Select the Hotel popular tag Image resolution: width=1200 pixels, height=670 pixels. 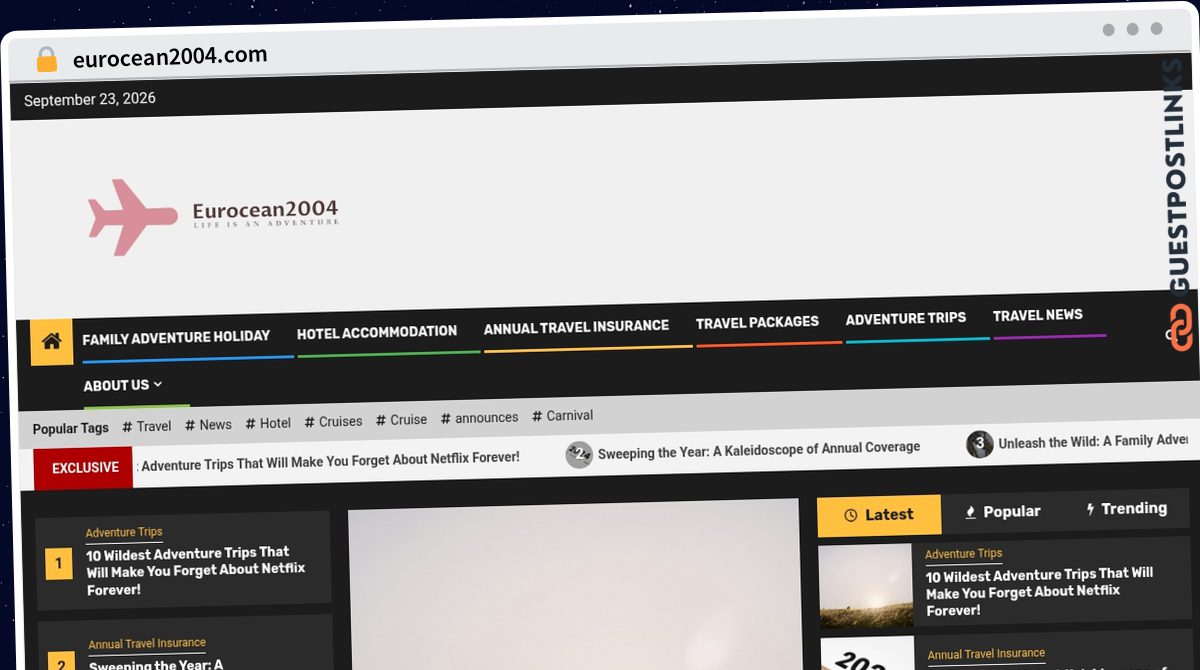click(268, 423)
